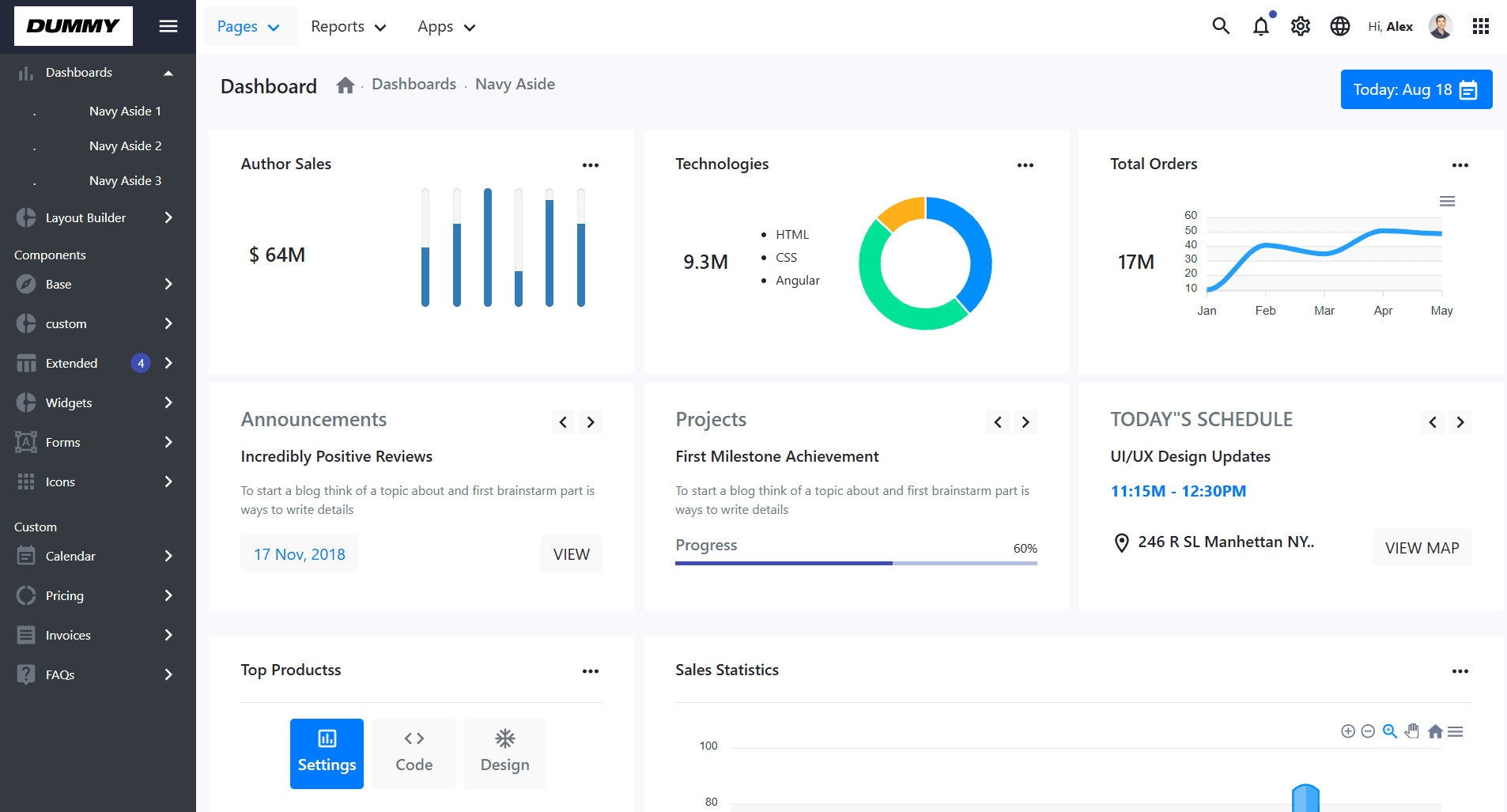Screen dimensions: 1507x812
Task: Click the VIEW MAP button
Action: coord(1422,547)
